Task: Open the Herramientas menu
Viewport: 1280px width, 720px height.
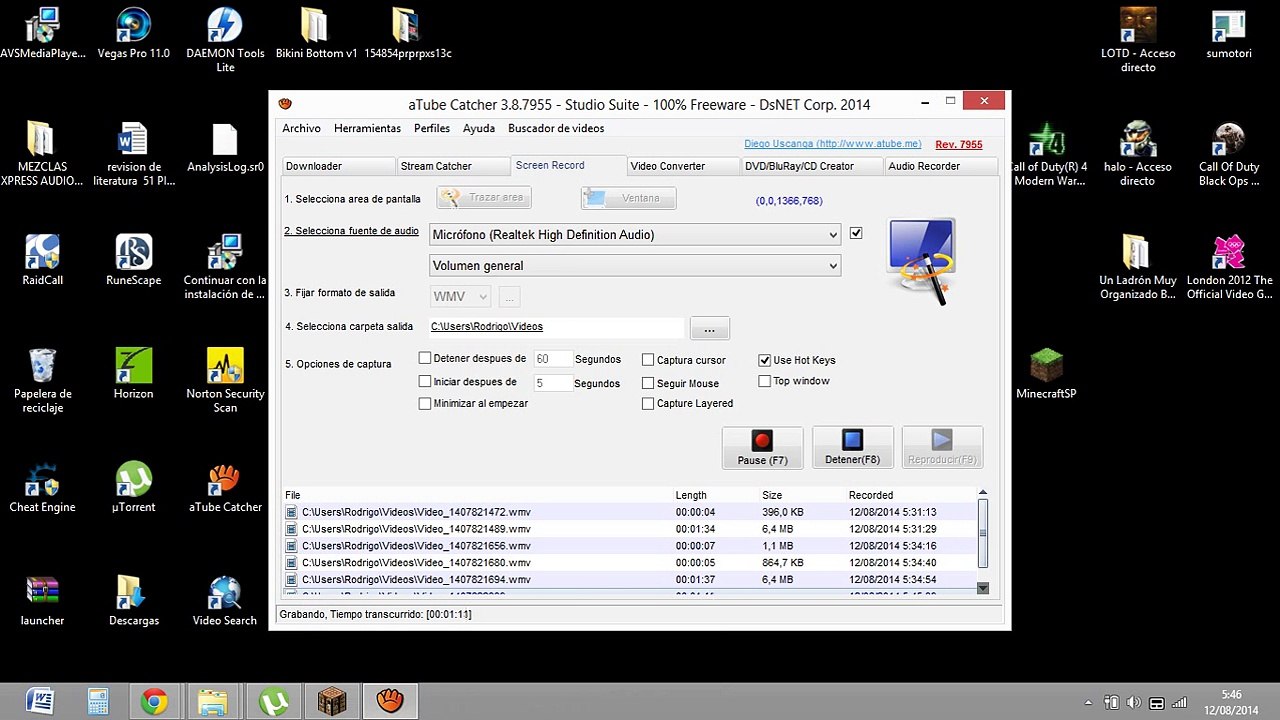Action: coord(367,128)
